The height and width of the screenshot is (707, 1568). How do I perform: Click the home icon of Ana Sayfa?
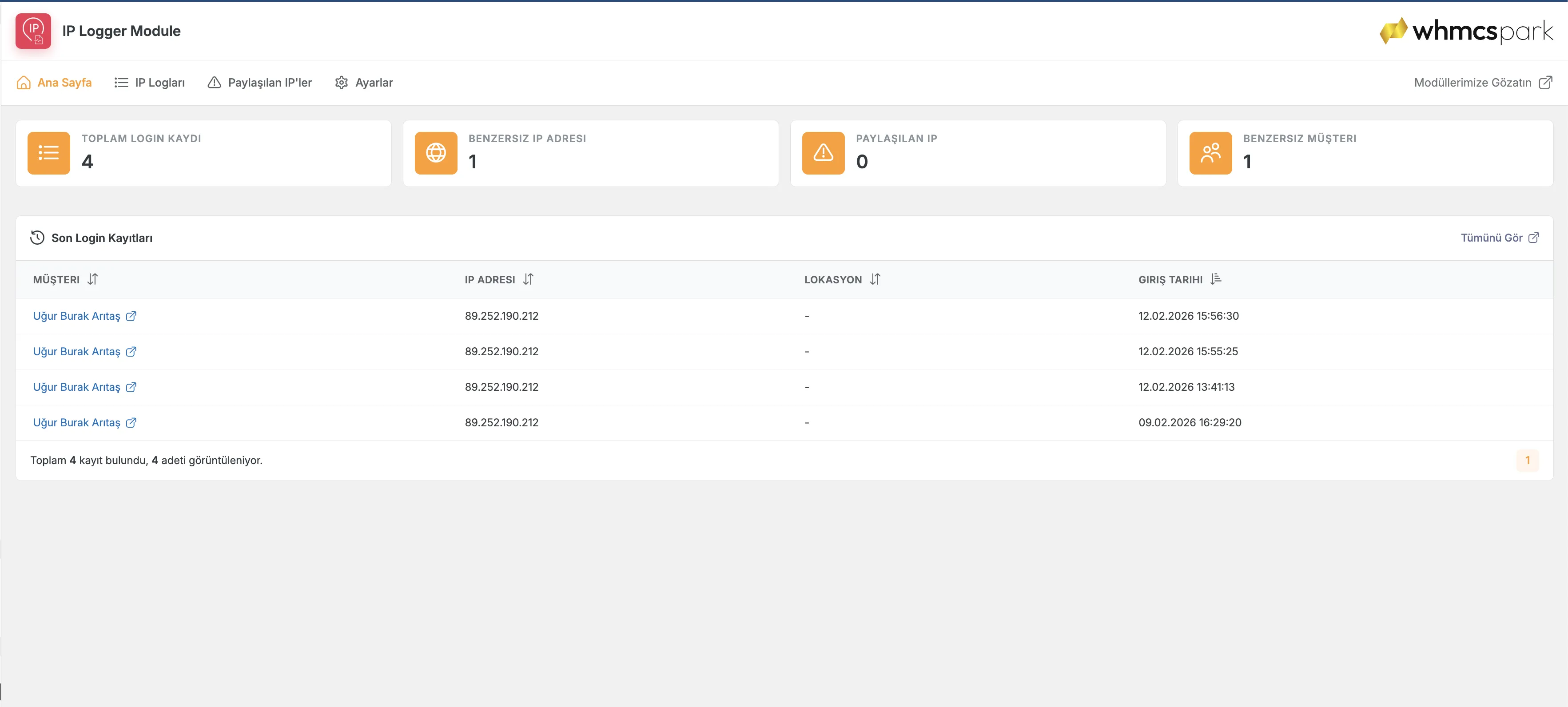(24, 83)
